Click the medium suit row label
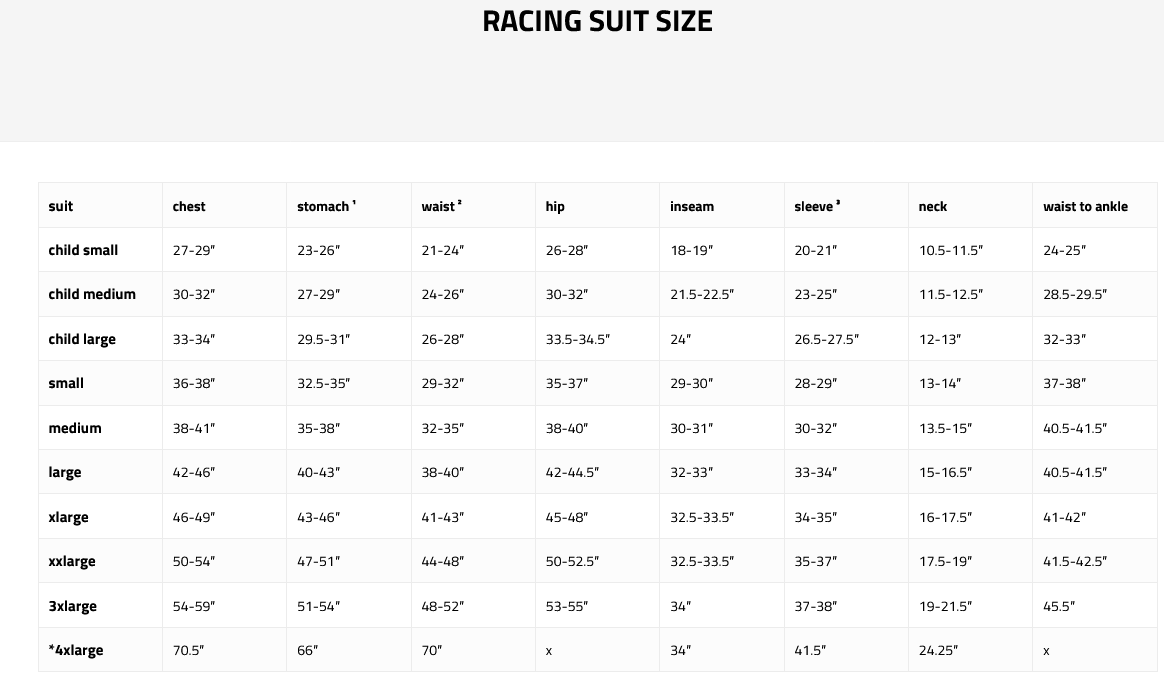The width and height of the screenshot is (1164, 687). 75,428
